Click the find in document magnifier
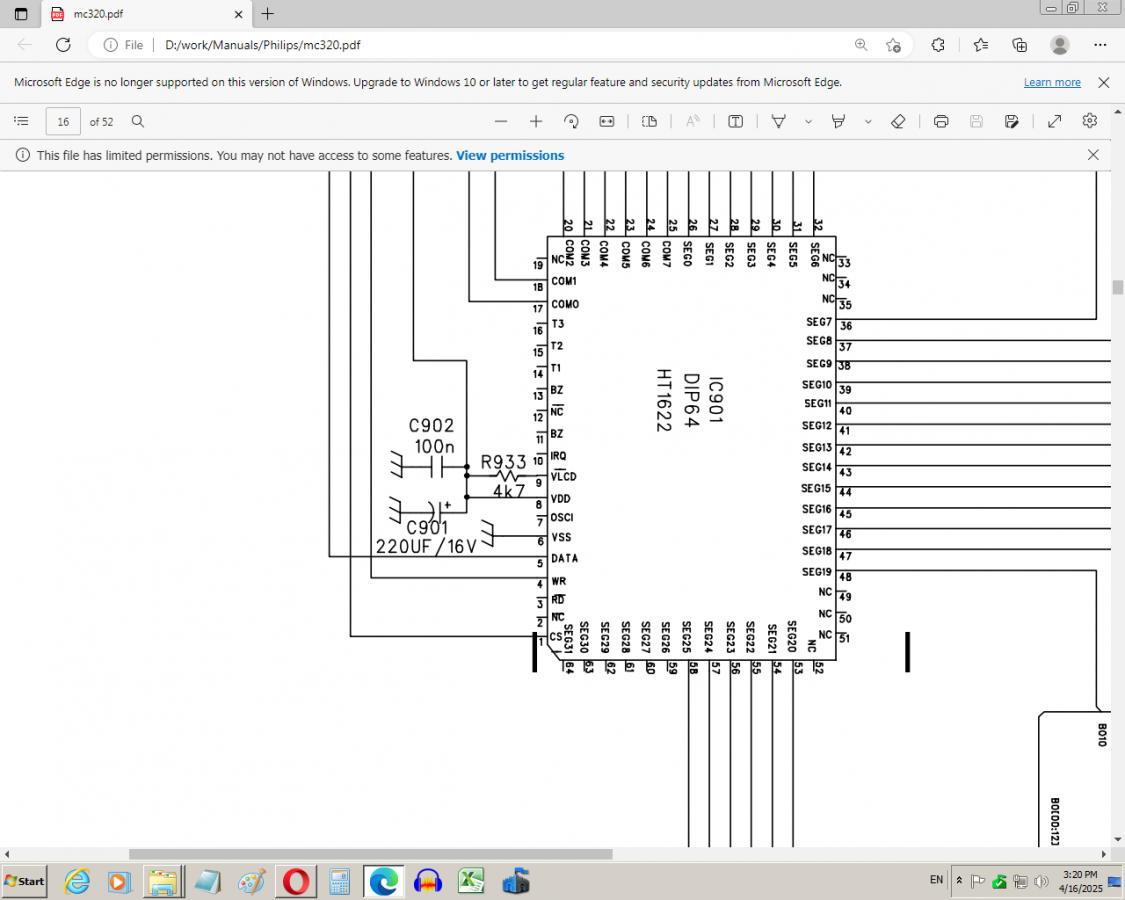1125x900 pixels. point(138,121)
